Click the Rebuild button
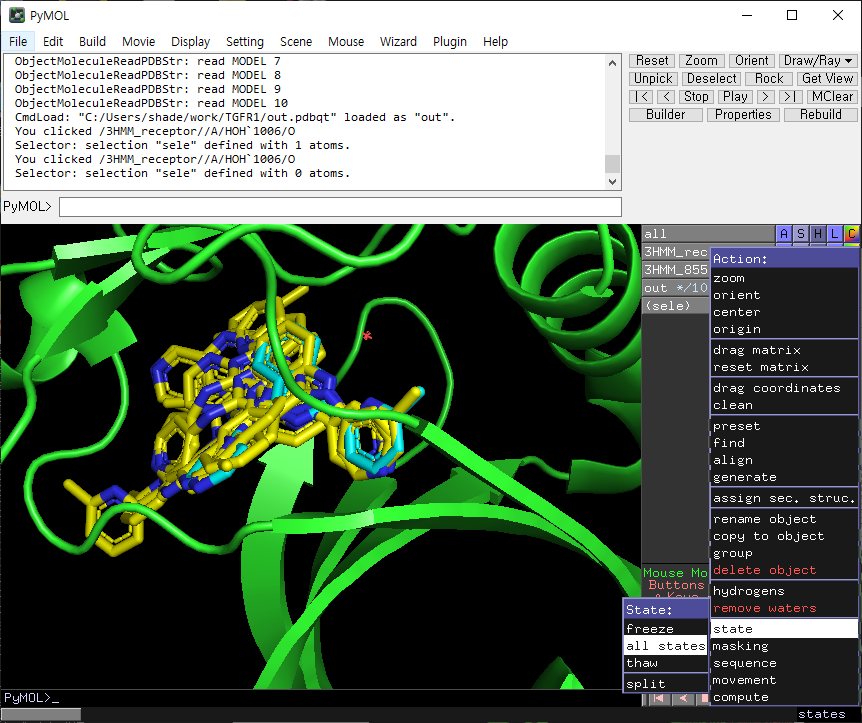Image resolution: width=862 pixels, height=723 pixels. [x=821, y=115]
